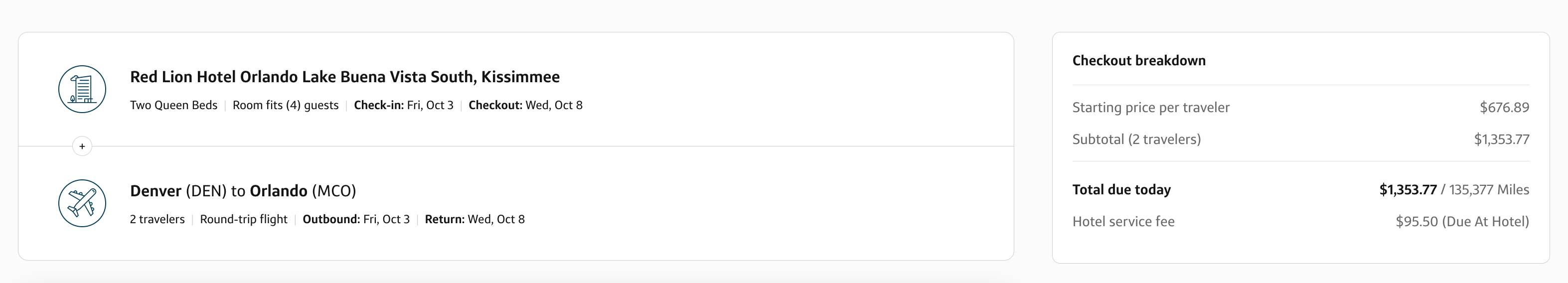Click the 135,377 Miles total amount
1568x283 pixels.
click(1489, 190)
